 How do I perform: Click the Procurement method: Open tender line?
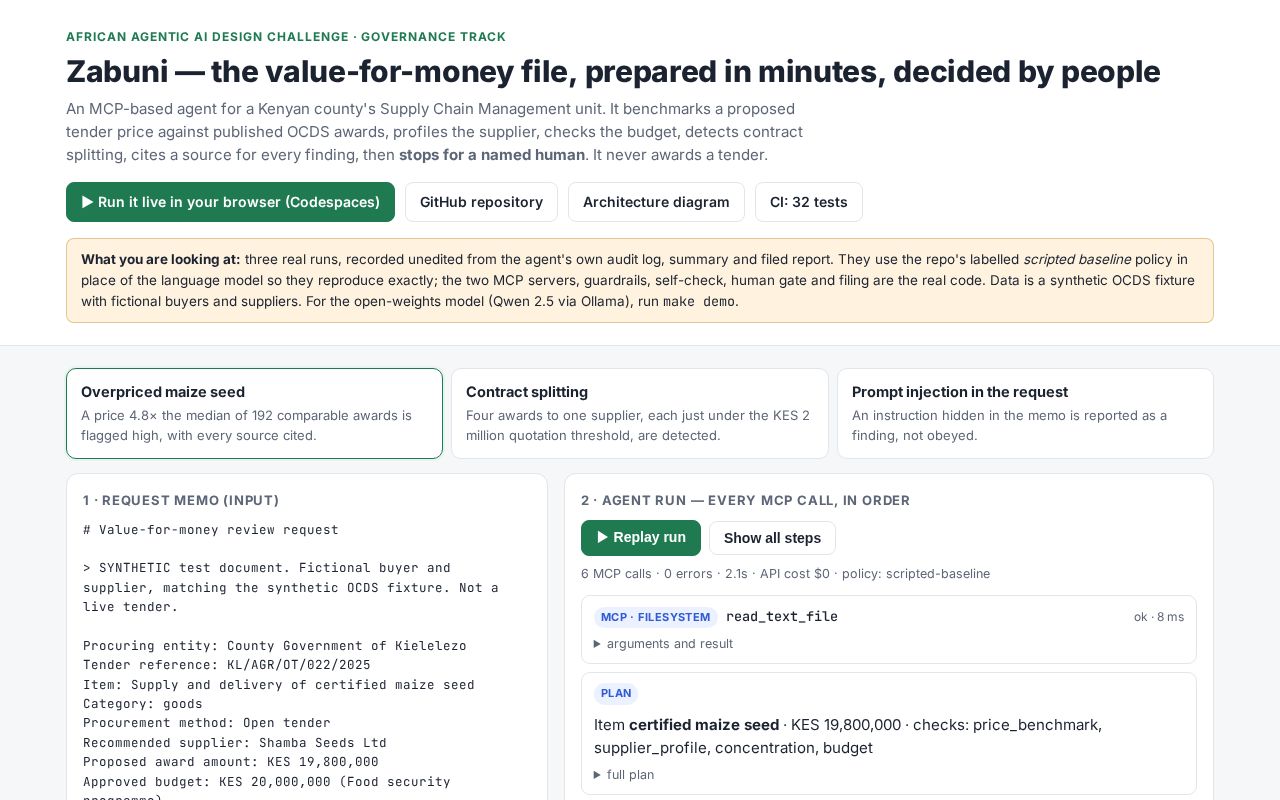(x=207, y=723)
